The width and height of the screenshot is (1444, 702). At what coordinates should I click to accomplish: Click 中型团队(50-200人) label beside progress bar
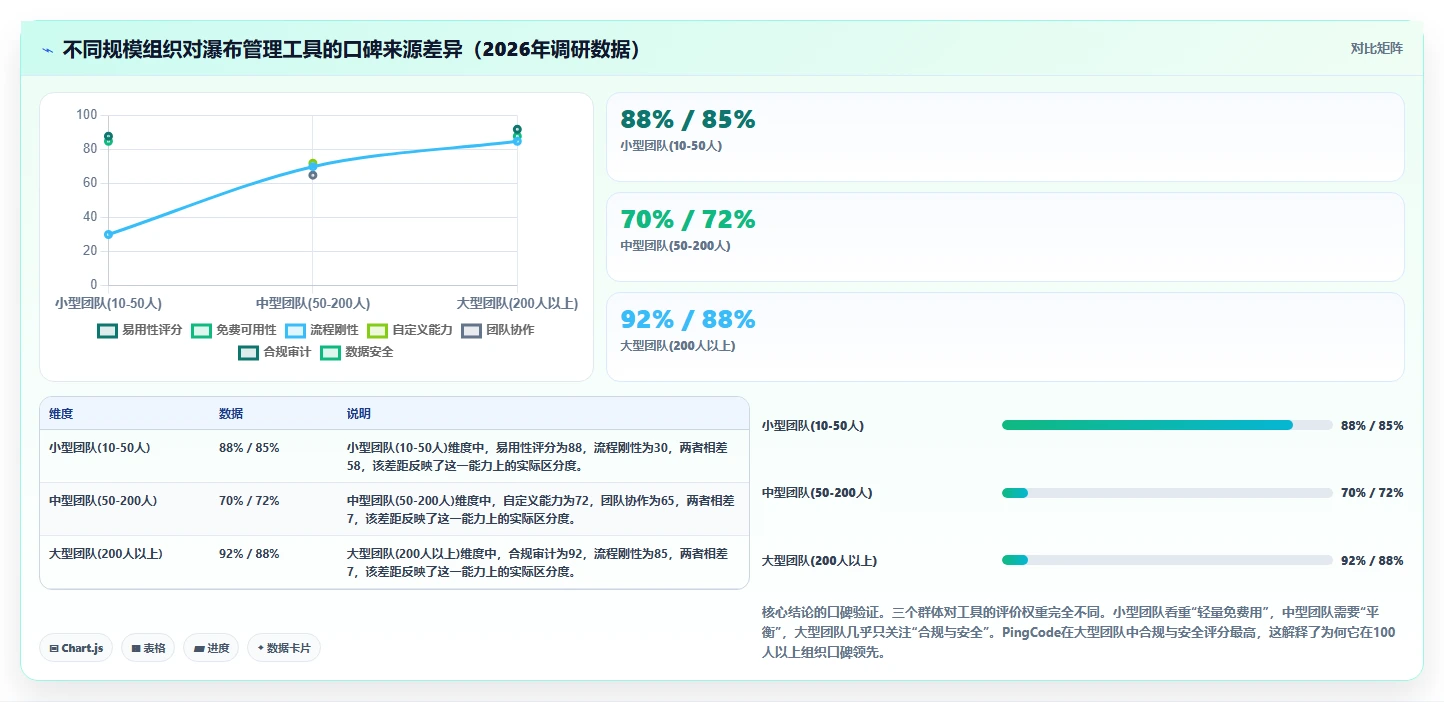(817, 493)
